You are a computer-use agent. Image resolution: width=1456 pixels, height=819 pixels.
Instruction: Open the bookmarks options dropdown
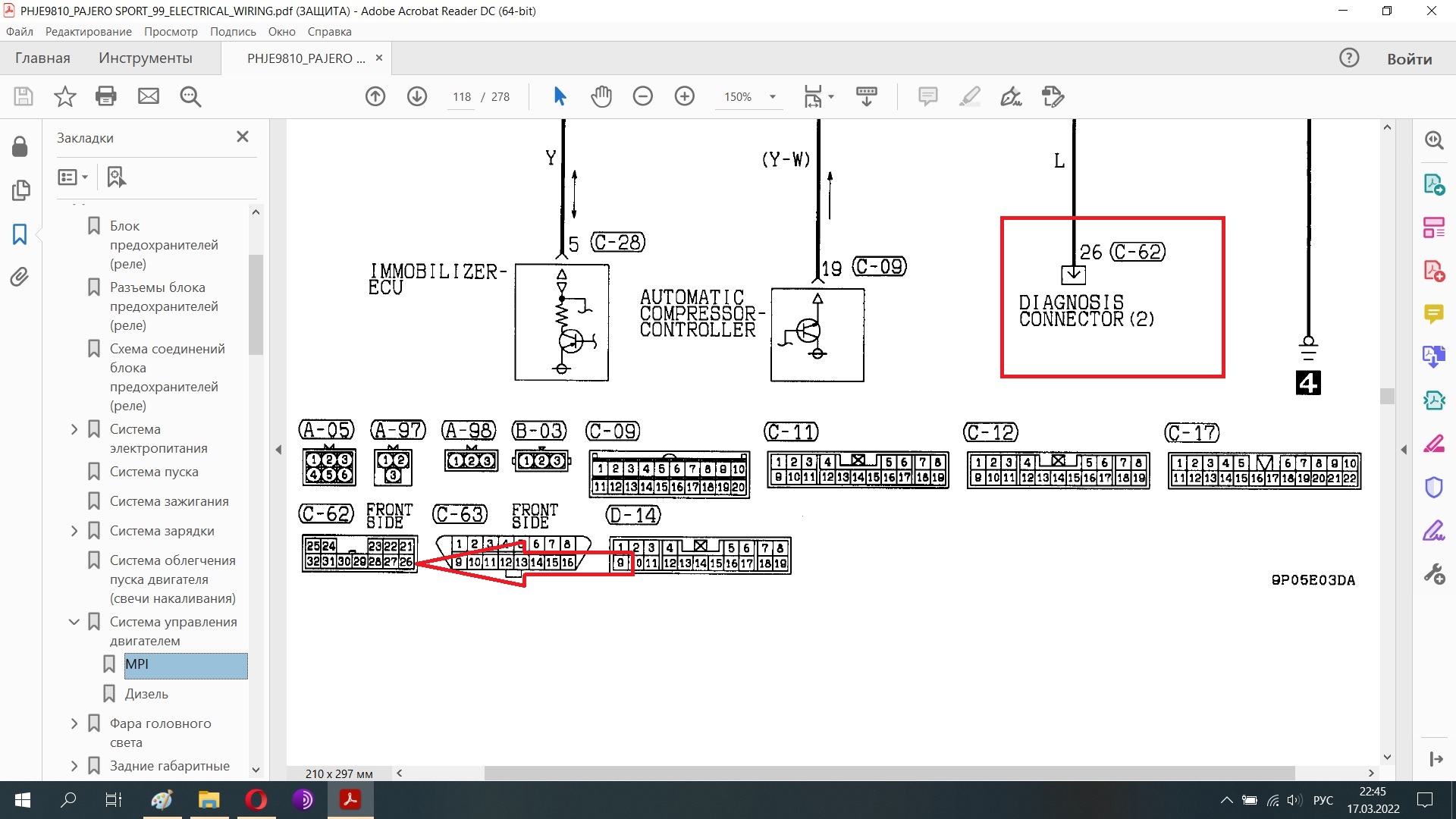click(x=73, y=177)
